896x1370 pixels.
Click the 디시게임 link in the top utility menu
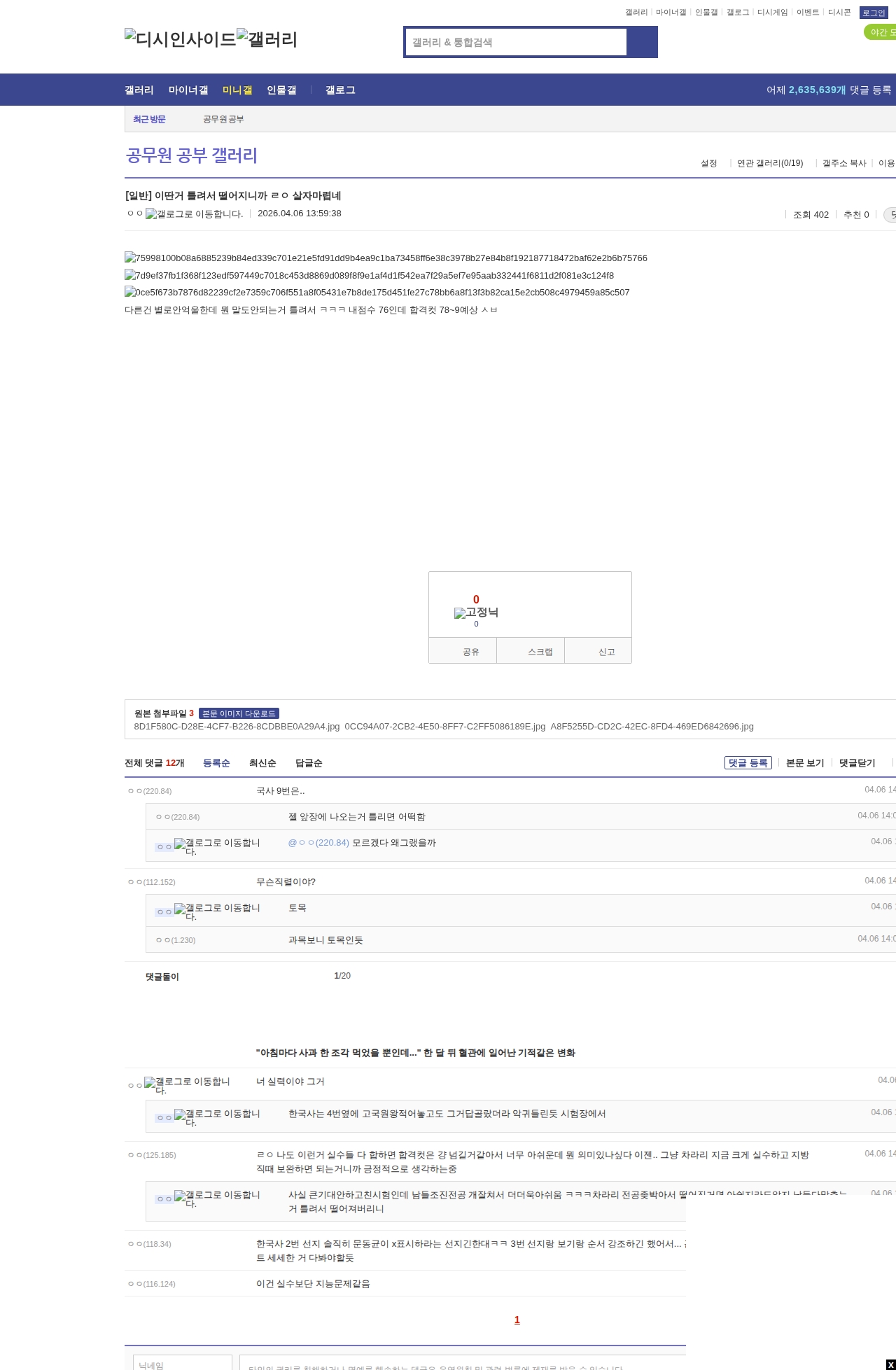tap(772, 13)
